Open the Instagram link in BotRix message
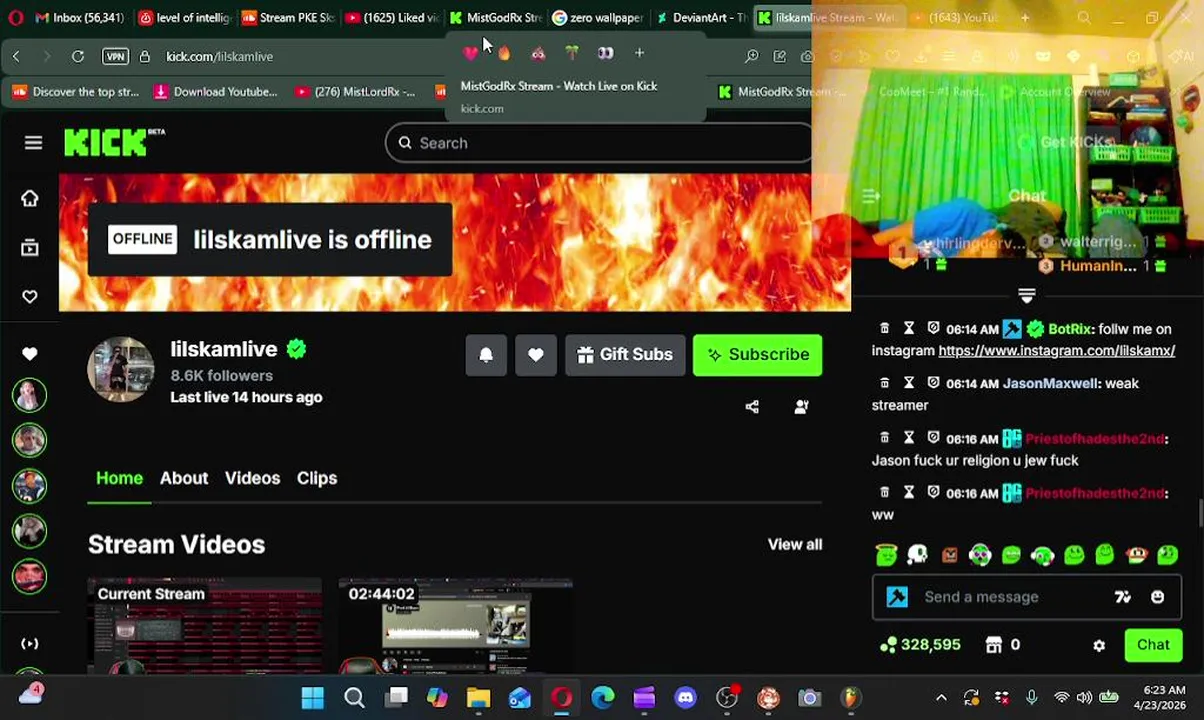This screenshot has width=1204, height=720. [1056, 351]
